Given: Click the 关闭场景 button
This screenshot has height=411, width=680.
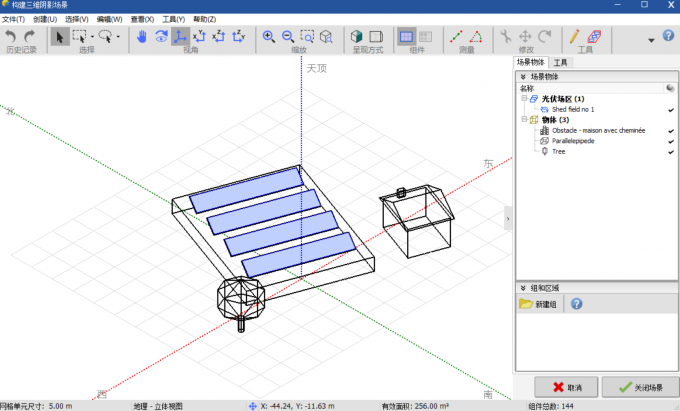Looking at the screenshot, I should tap(641, 387).
